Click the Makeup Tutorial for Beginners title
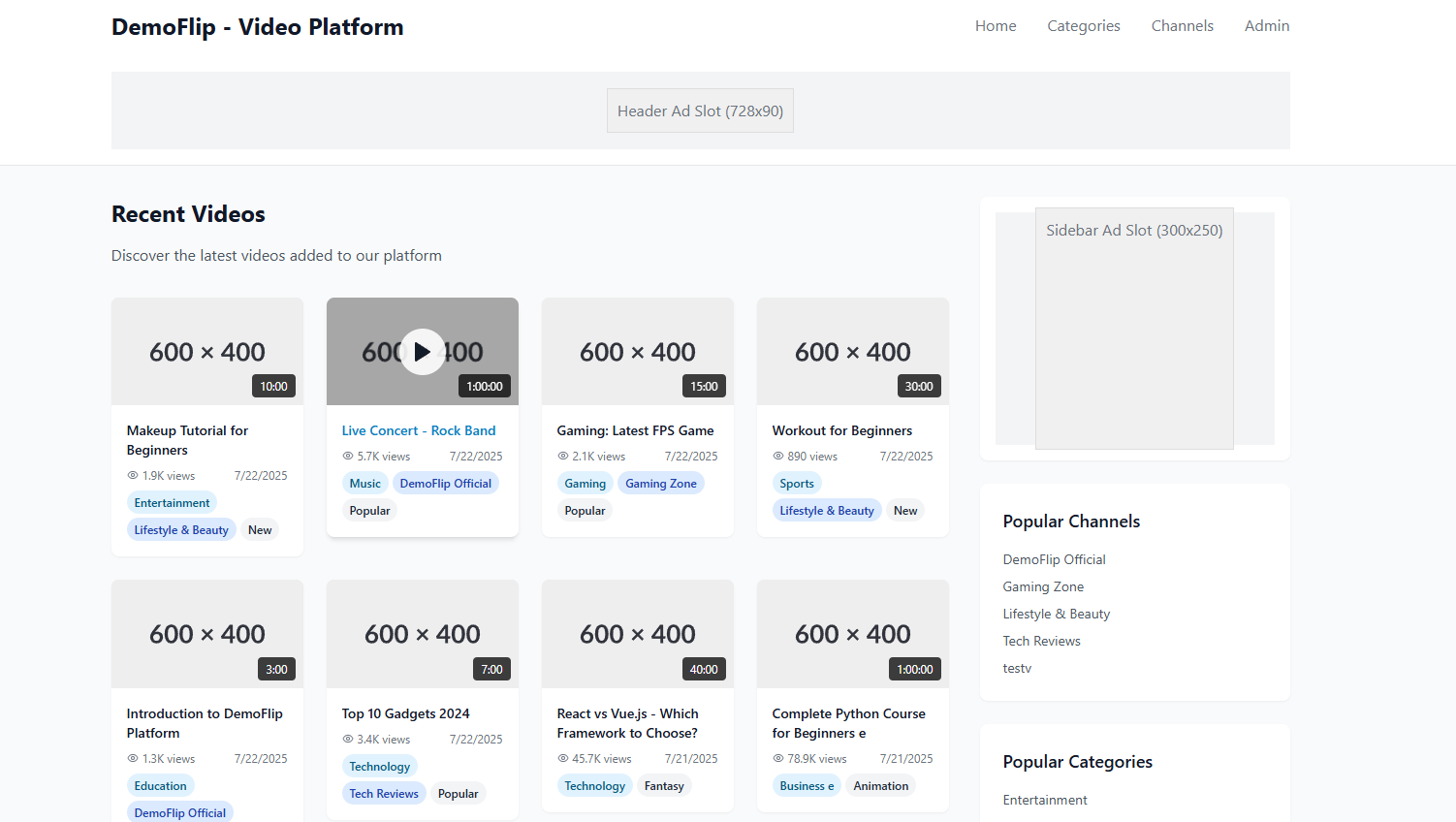The height and width of the screenshot is (822, 1456). coord(187,440)
